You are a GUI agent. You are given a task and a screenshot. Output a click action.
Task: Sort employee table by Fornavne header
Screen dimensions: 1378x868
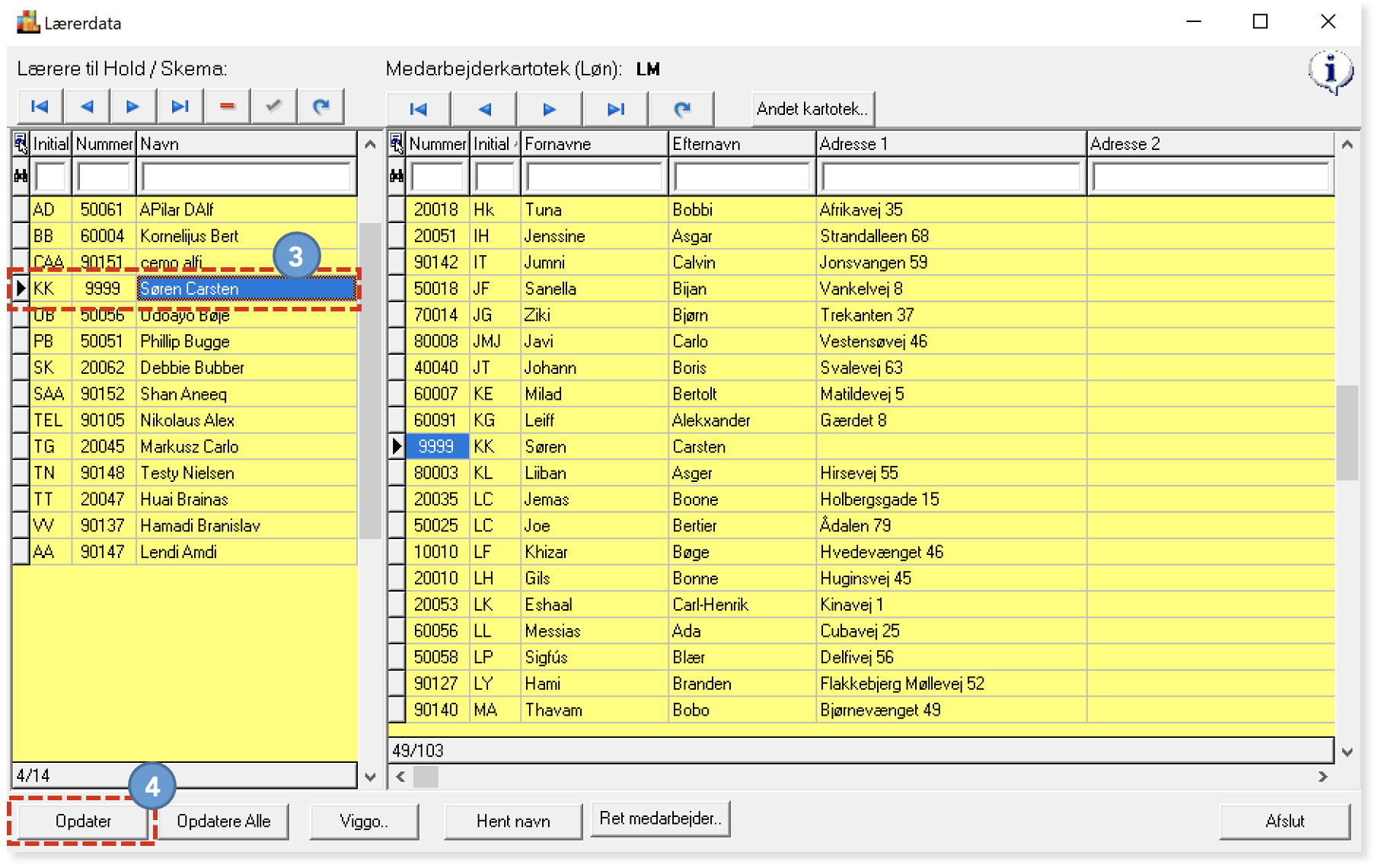594,143
